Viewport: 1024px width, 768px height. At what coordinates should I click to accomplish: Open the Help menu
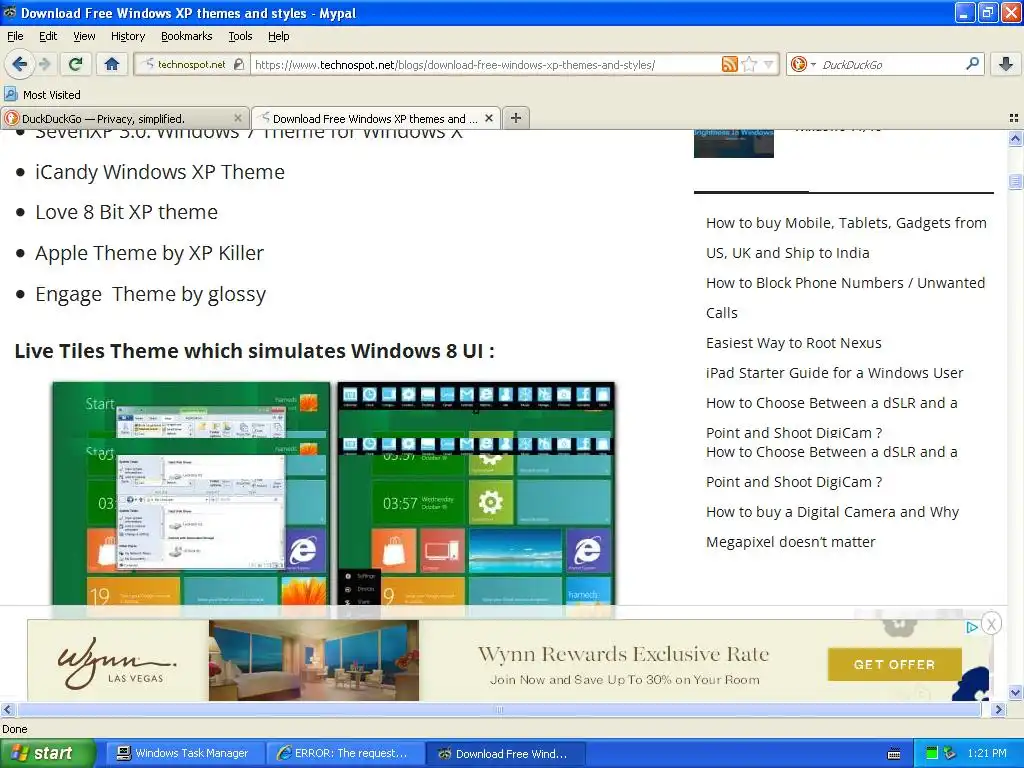coord(278,36)
